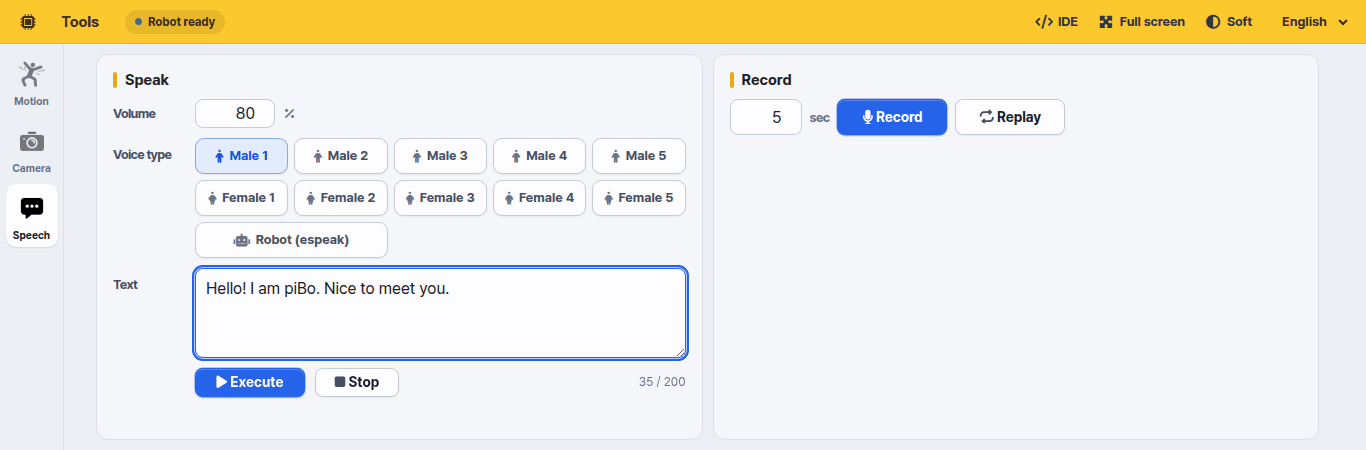Start recording with the Record button
The height and width of the screenshot is (450, 1366).
click(892, 117)
